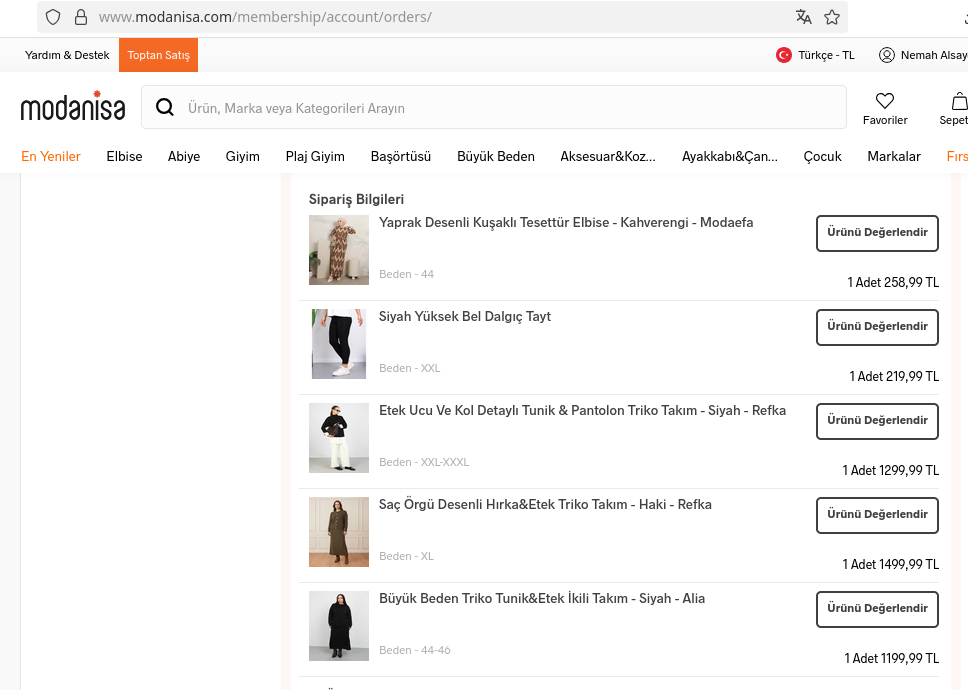Bookmark this page with star icon
The image size is (968, 690).
pyautogui.click(x=832, y=17)
